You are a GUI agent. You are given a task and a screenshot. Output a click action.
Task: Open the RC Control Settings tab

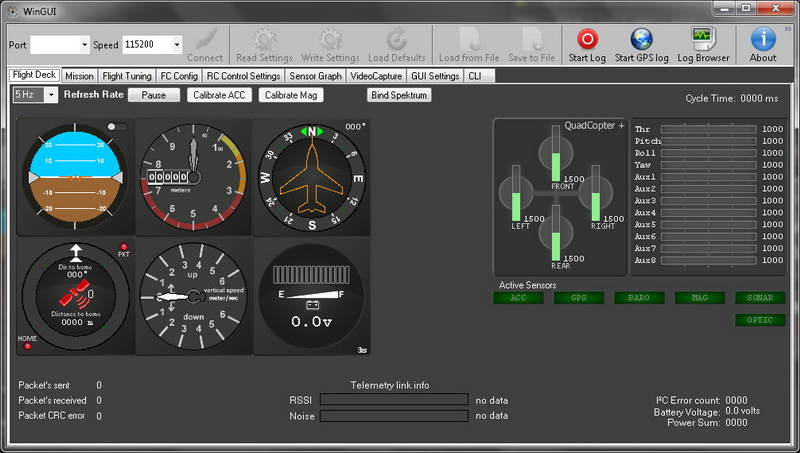(x=243, y=76)
